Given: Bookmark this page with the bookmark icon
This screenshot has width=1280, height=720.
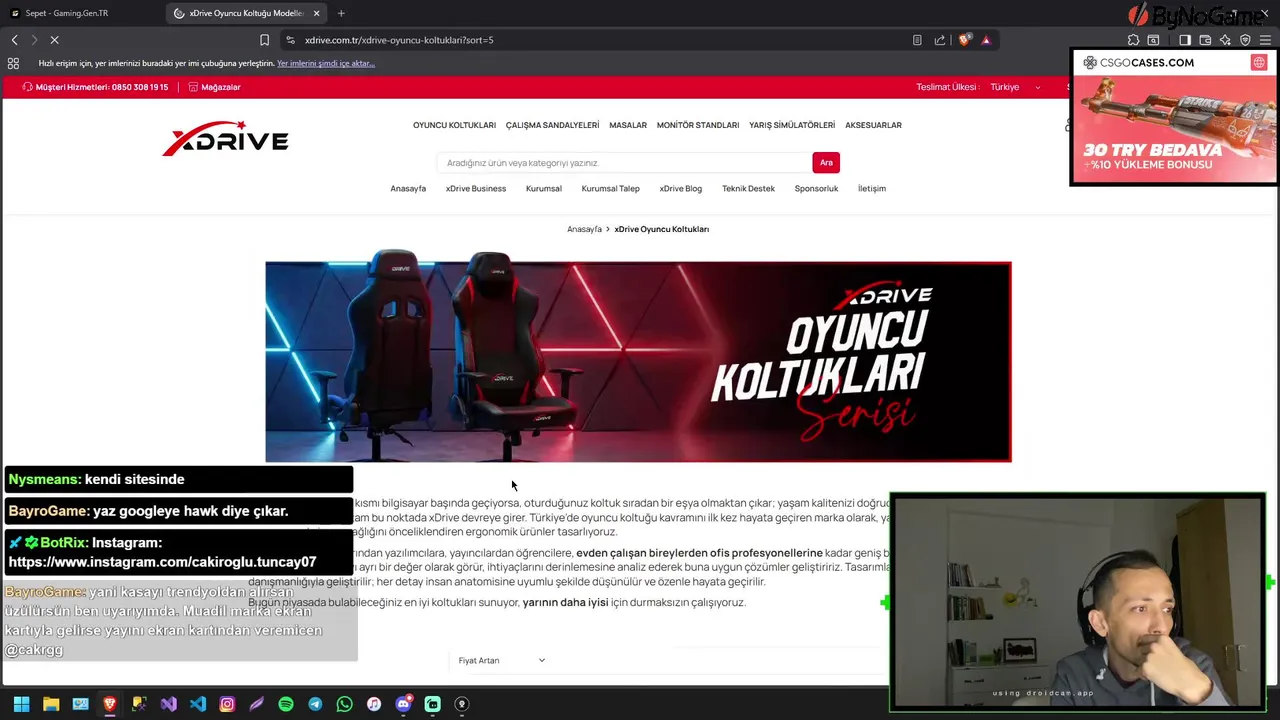Looking at the screenshot, I should 264,40.
